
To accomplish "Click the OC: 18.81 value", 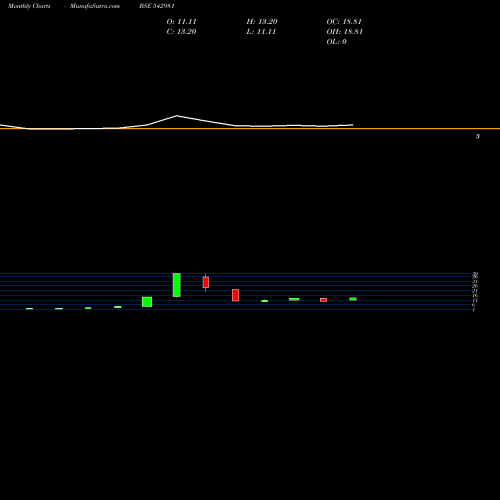I will pyautogui.click(x=344, y=22).
